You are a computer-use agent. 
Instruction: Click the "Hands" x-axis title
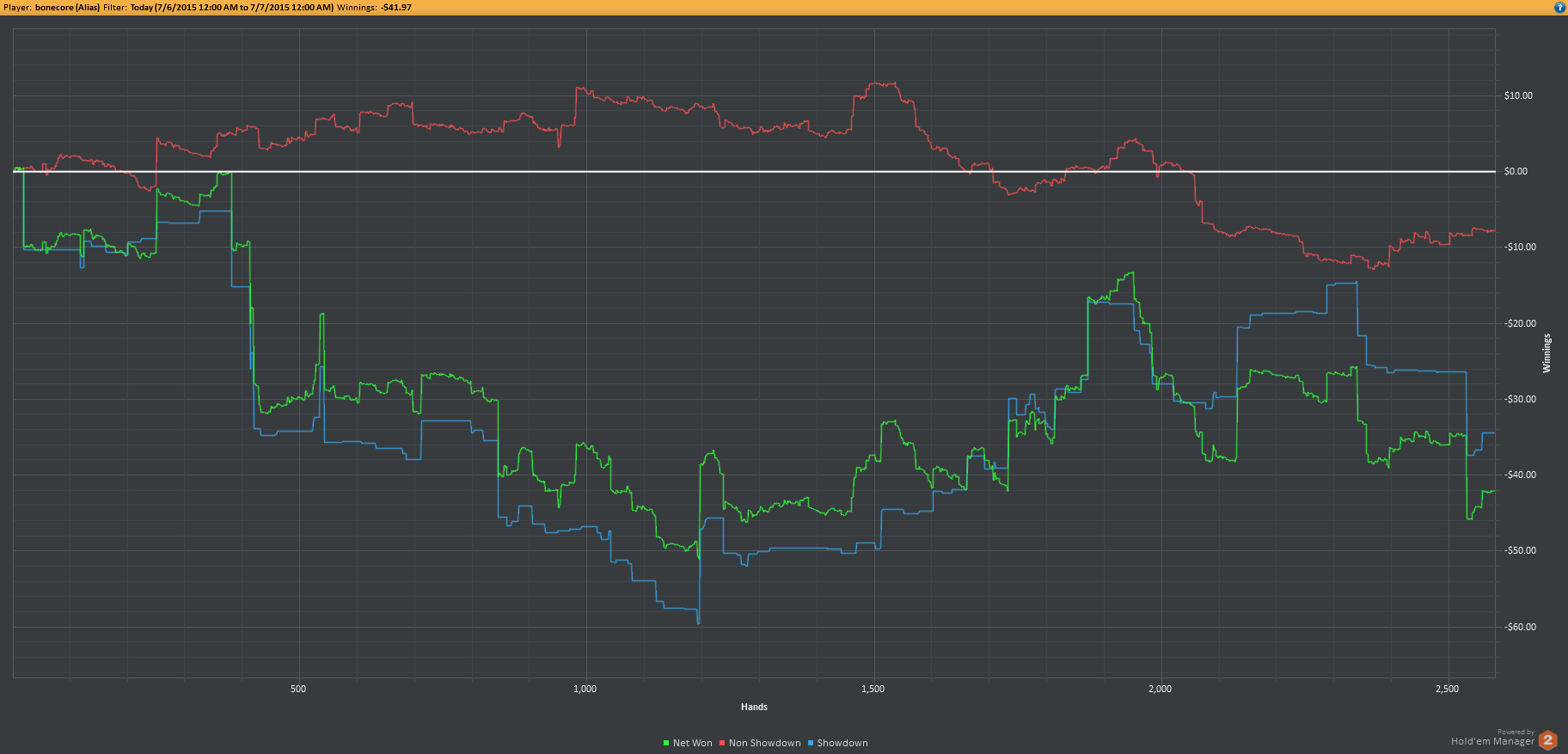[x=754, y=707]
